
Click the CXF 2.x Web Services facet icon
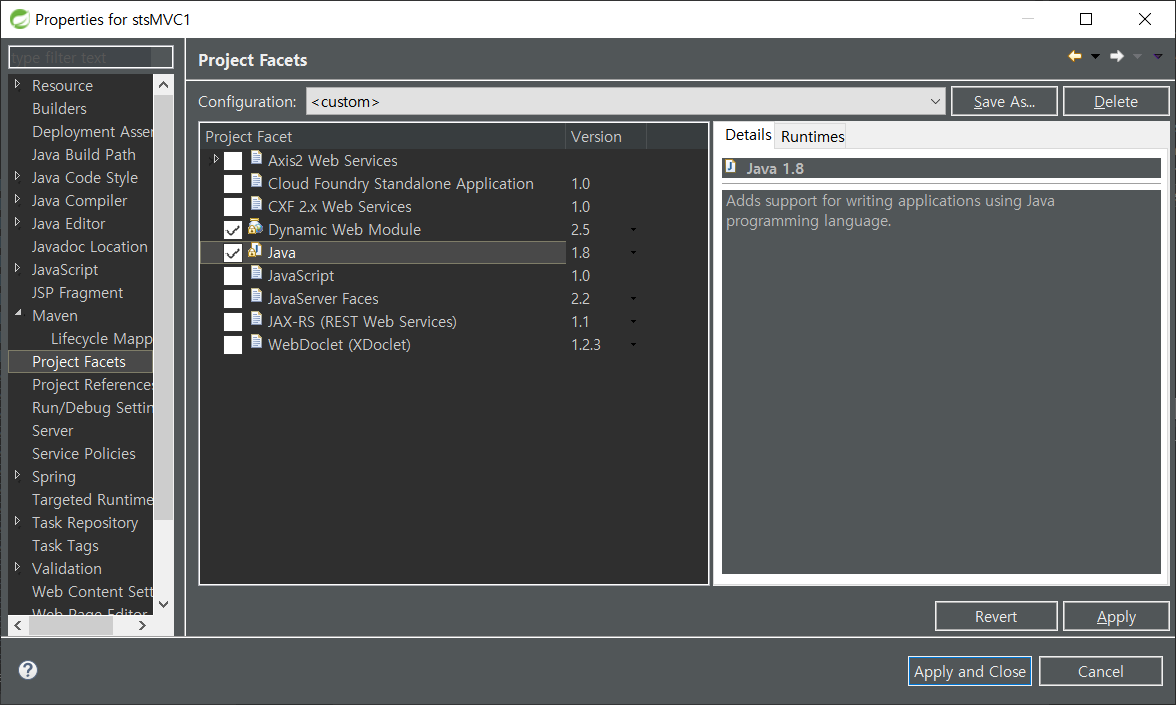click(x=256, y=205)
